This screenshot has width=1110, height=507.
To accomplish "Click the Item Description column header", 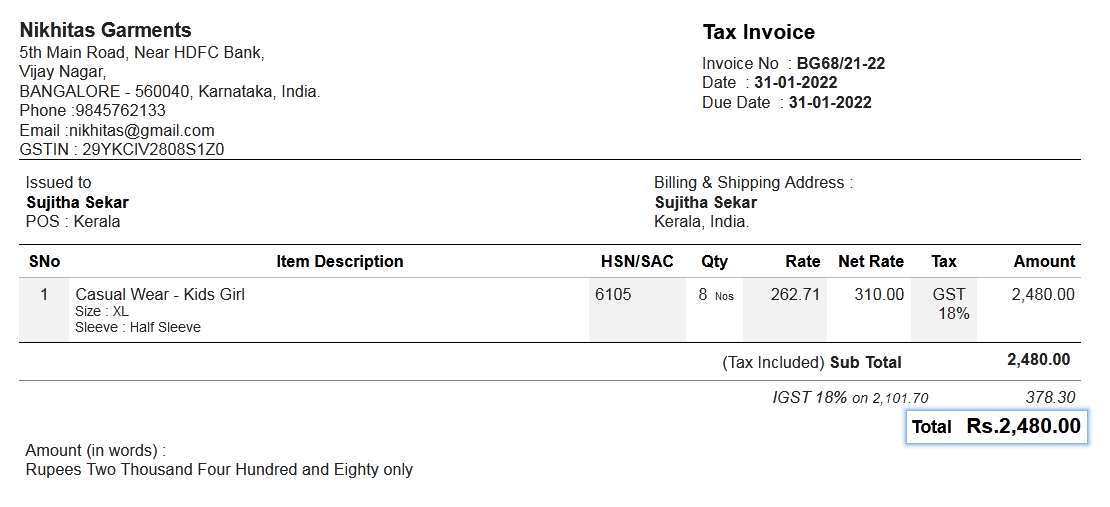I will tap(340, 261).
